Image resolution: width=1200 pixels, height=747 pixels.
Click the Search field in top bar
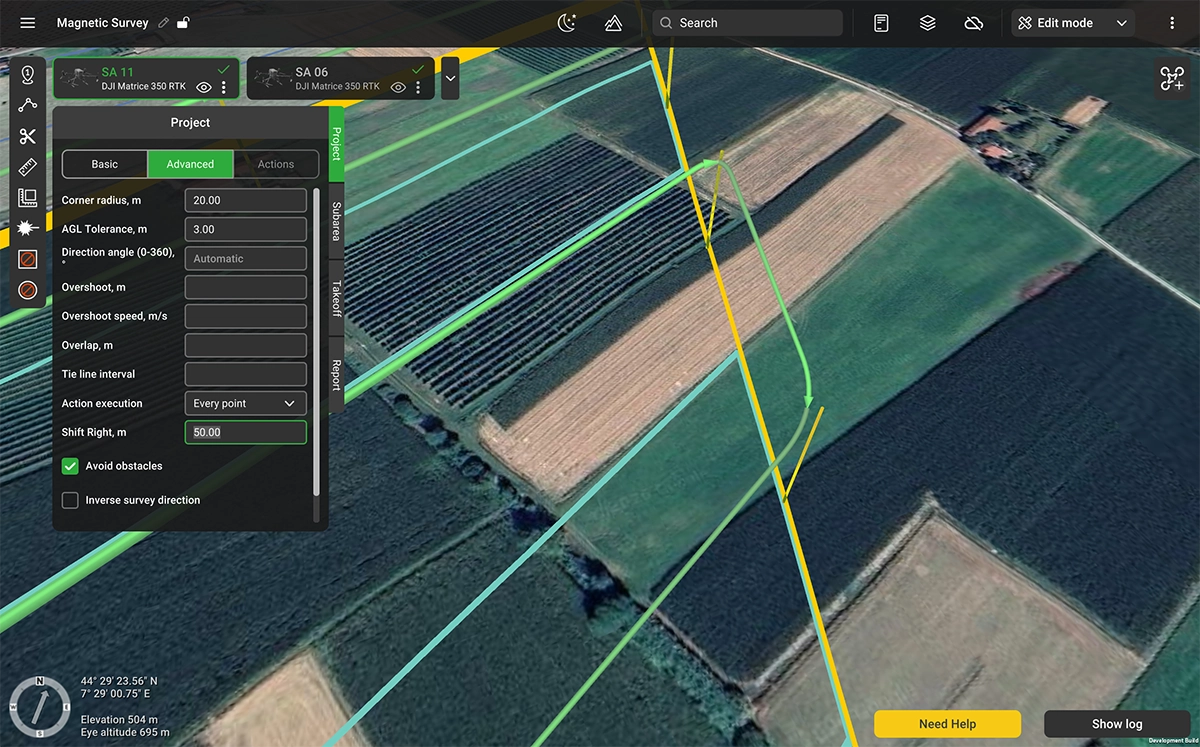748,23
